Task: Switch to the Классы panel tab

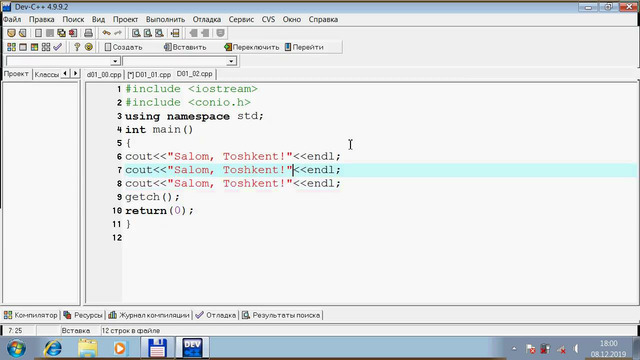Action: [46, 74]
